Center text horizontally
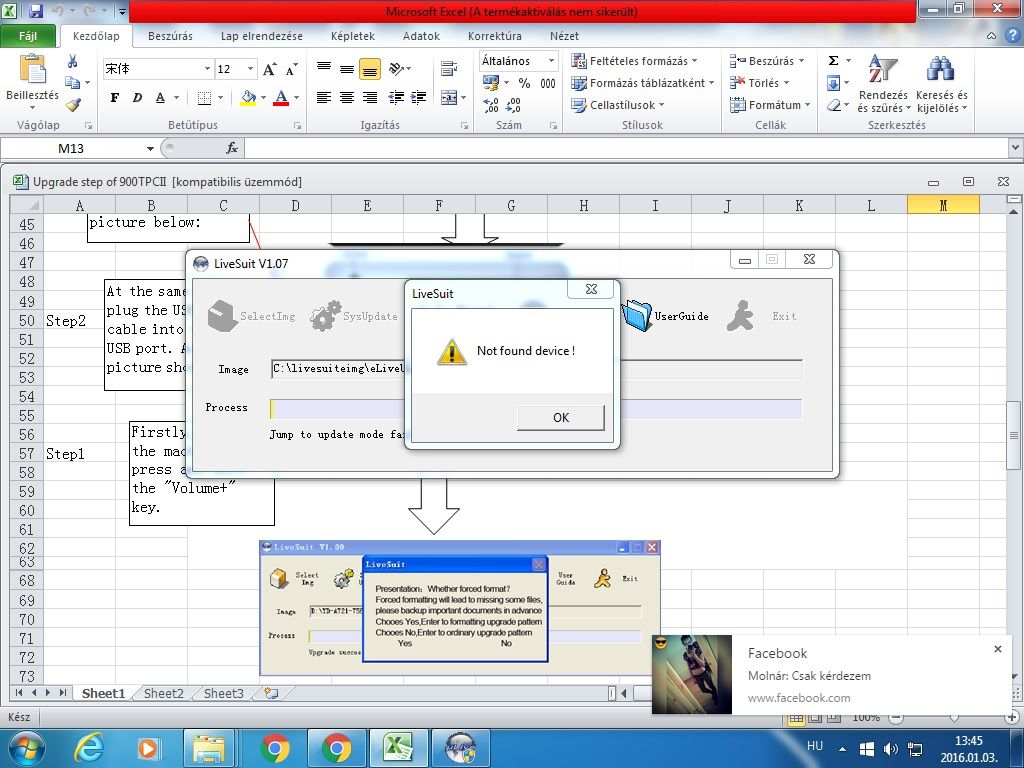This screenshot has width=1024, height=768. tap(347, 98)
